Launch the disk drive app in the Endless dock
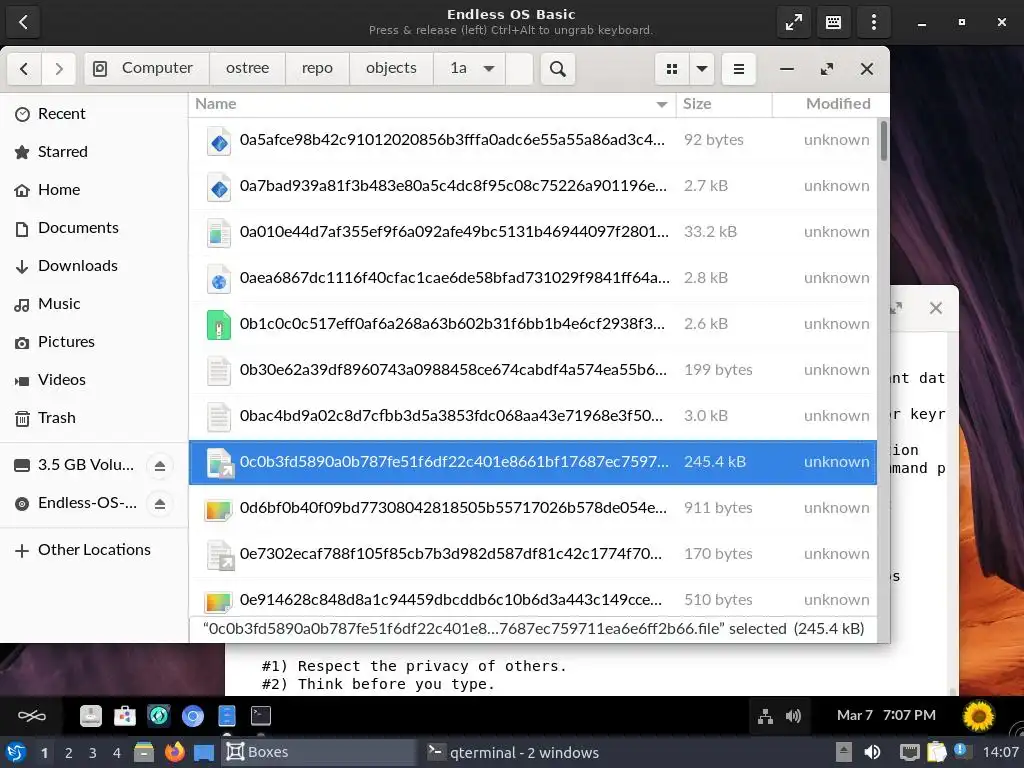The image size is (1024, 768). coord(91,716)
